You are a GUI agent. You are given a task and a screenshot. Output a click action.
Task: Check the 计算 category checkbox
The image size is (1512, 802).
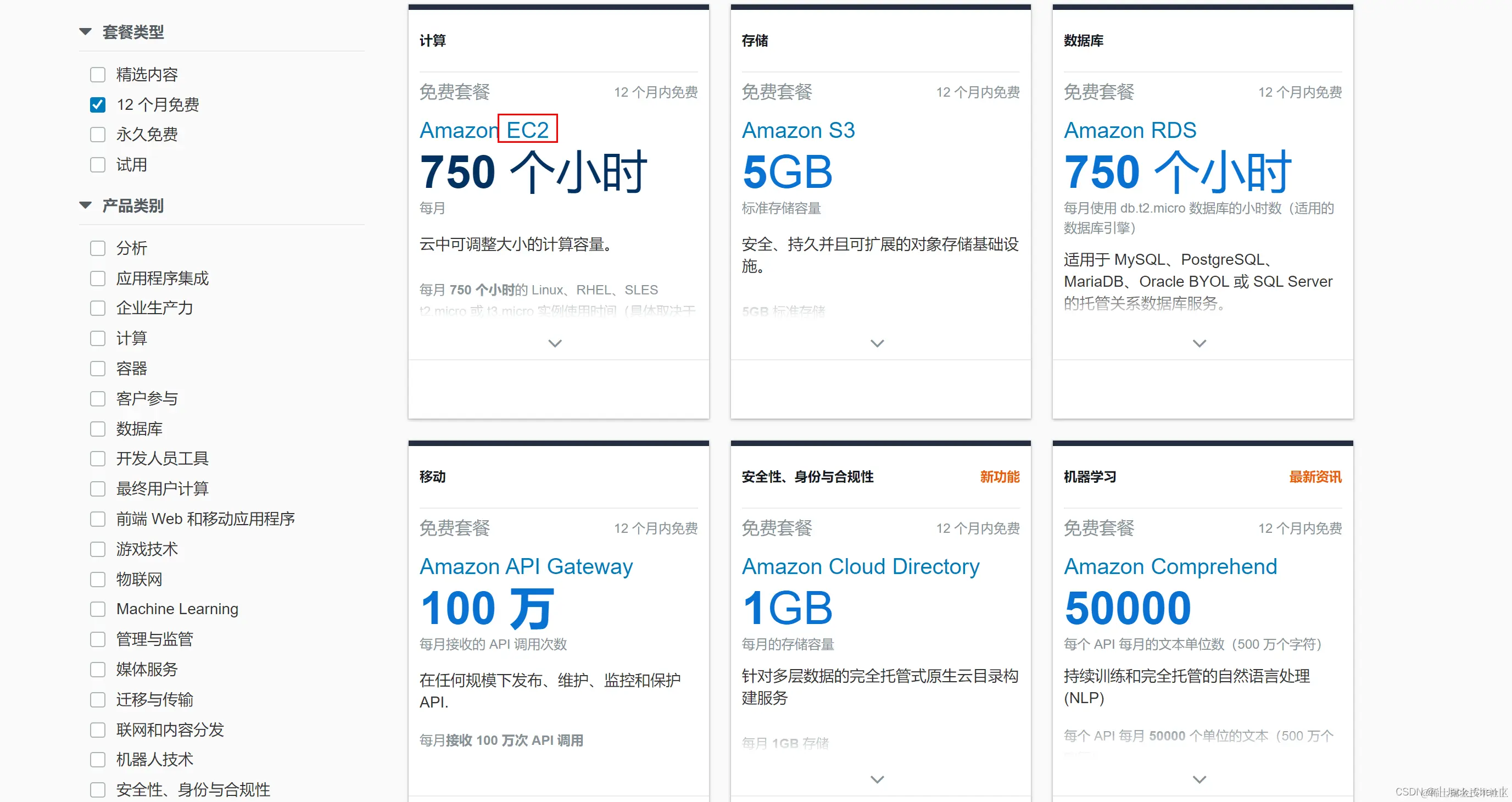point(97,338)
